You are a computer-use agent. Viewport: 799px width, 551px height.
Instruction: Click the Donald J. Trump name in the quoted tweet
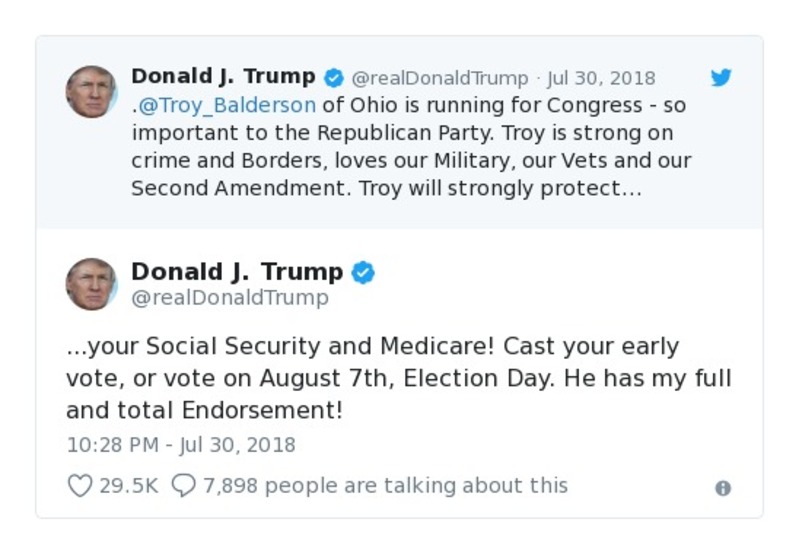223,77
